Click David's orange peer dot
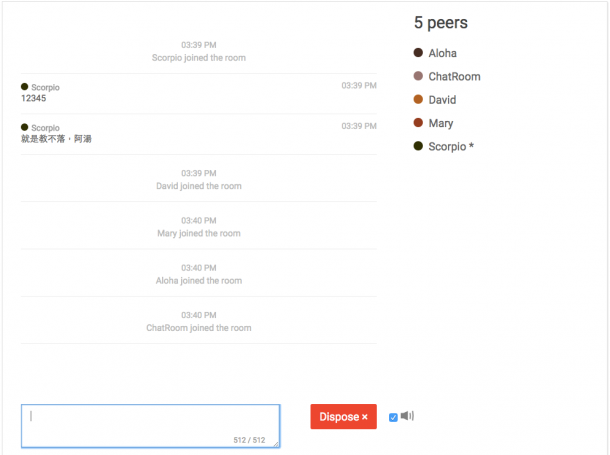 pyautogui.click(x=418, y=100)
